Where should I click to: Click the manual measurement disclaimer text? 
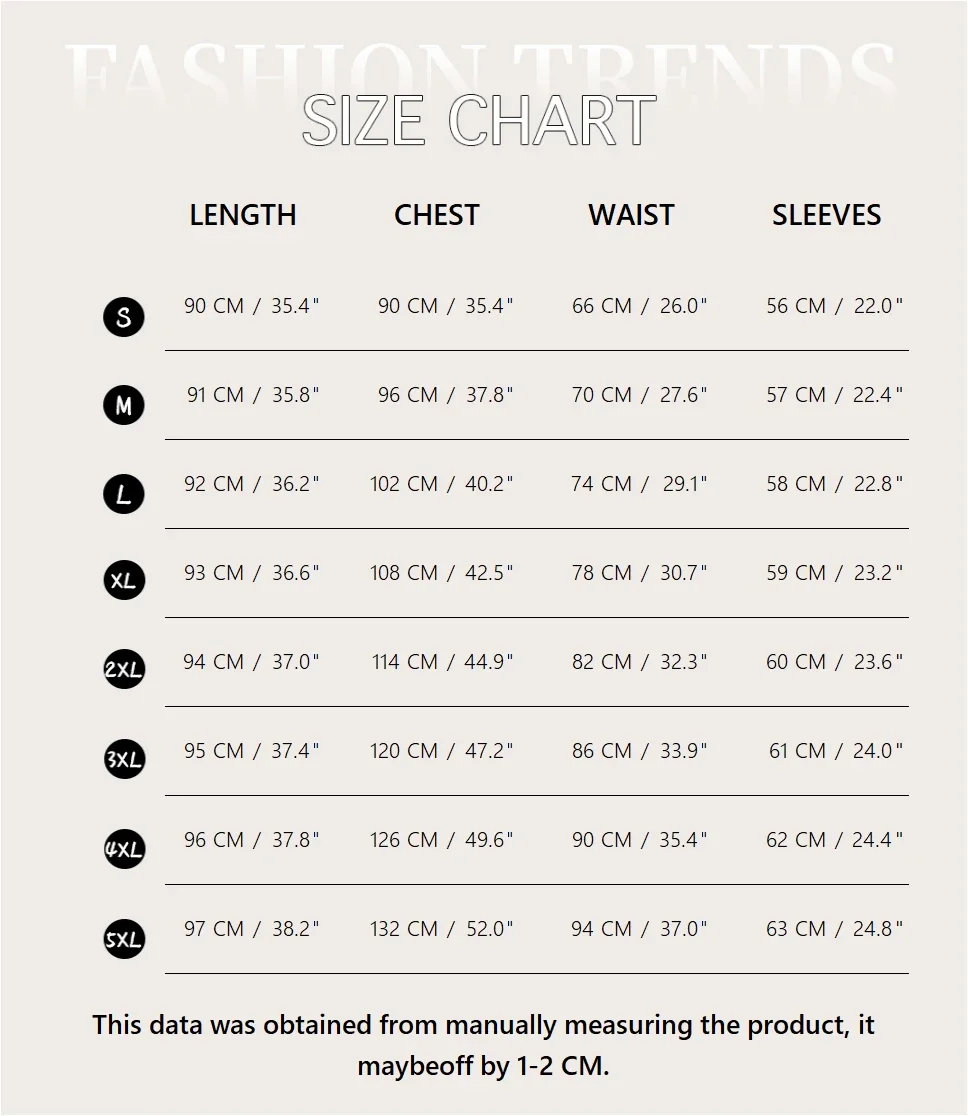pyautogui.click(x=484, y=1045)
